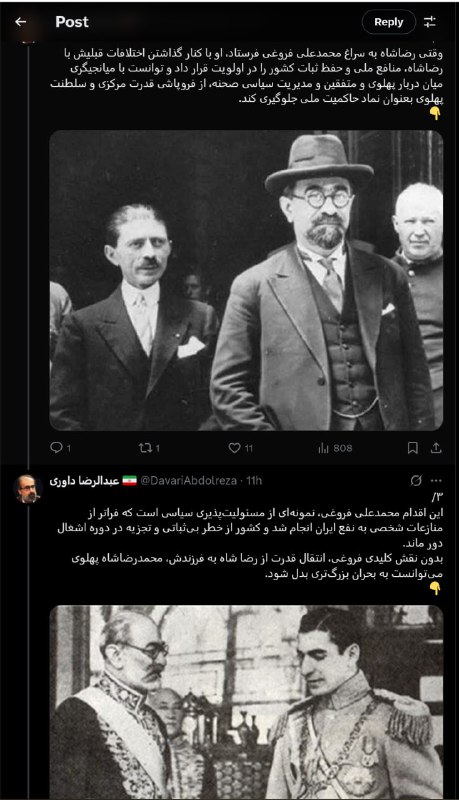The height and width of the screenshot is (800, 459).
Task: Reply to the post with comment icon
Action: tap(60, 448)
